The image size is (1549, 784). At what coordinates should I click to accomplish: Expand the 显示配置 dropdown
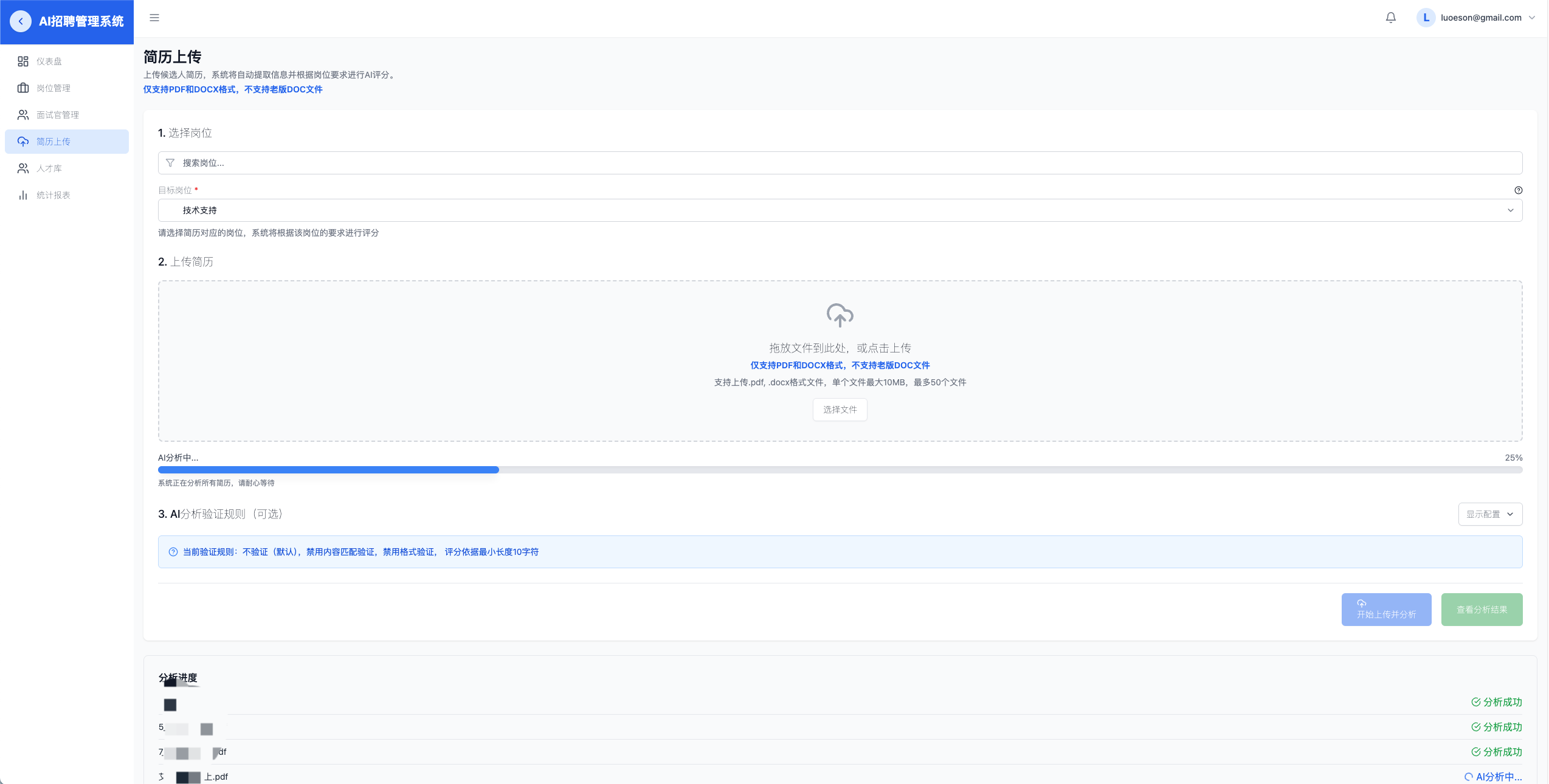(1489, 514)
